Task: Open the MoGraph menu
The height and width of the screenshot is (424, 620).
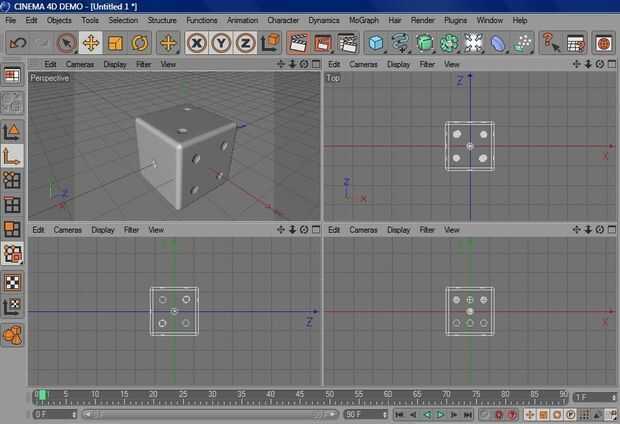Action: pyautogui.click(x=364, y=20)
